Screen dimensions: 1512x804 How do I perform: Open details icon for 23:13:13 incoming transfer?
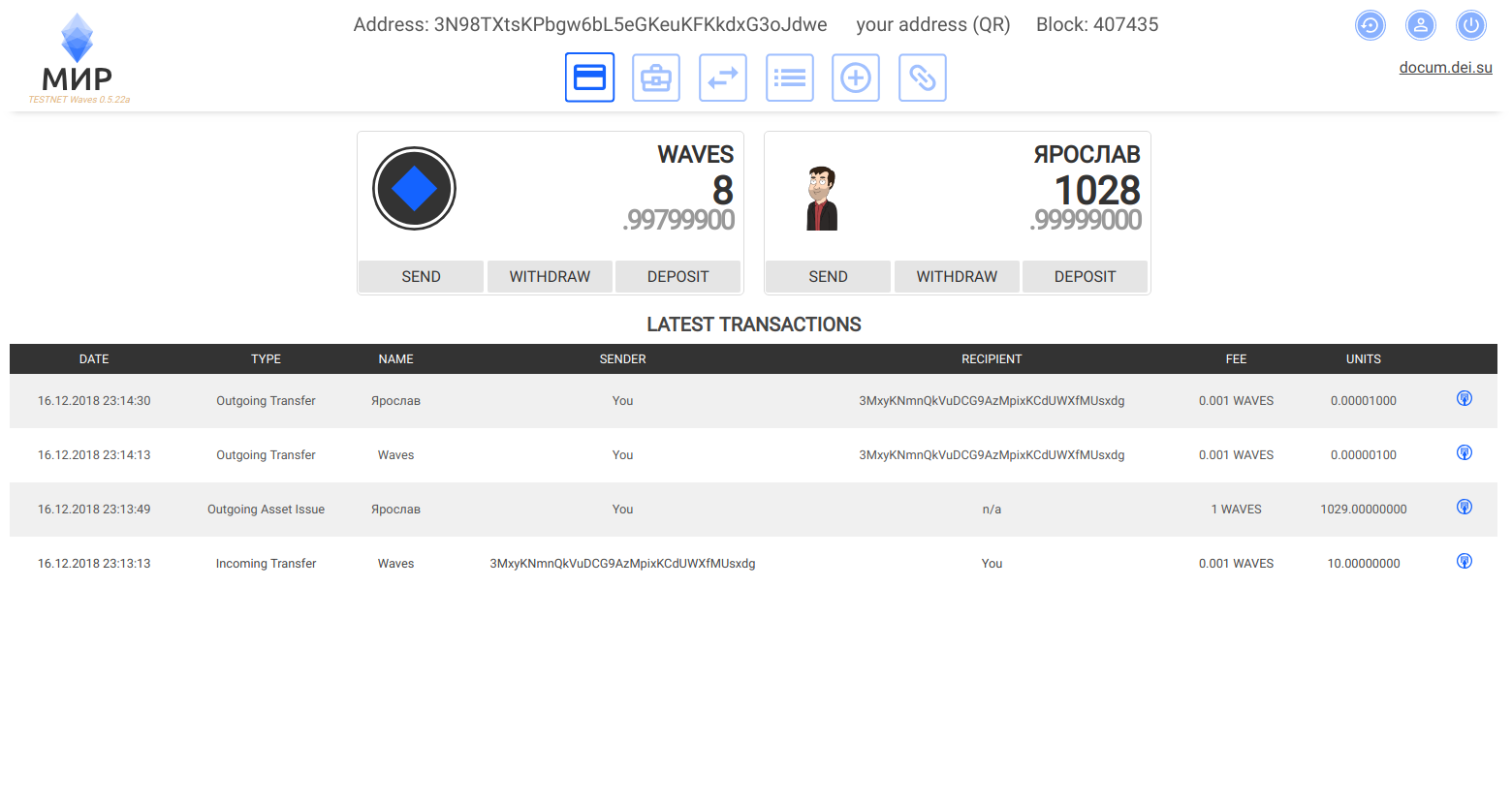tap(1465, 561)
